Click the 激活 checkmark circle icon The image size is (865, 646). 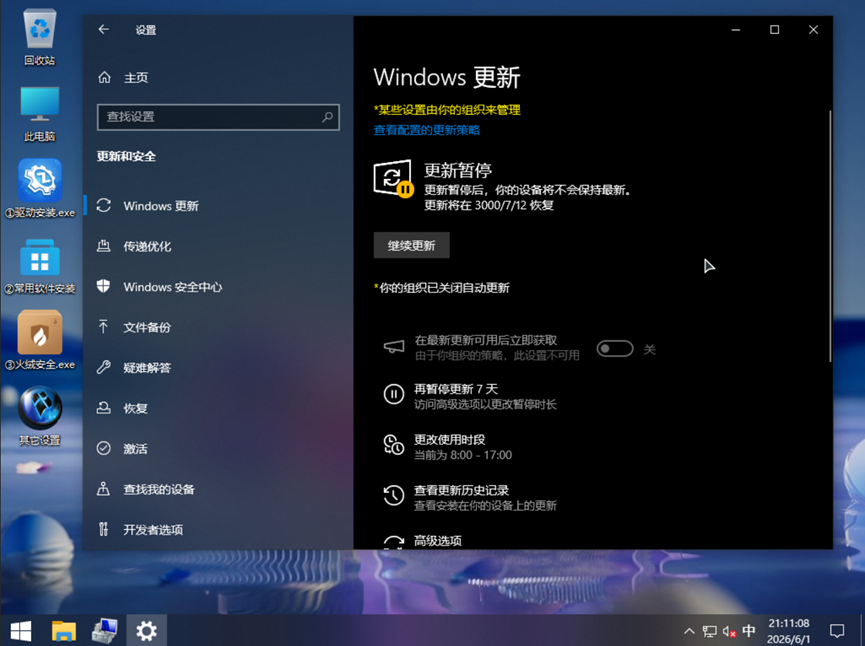coord(104,449)
